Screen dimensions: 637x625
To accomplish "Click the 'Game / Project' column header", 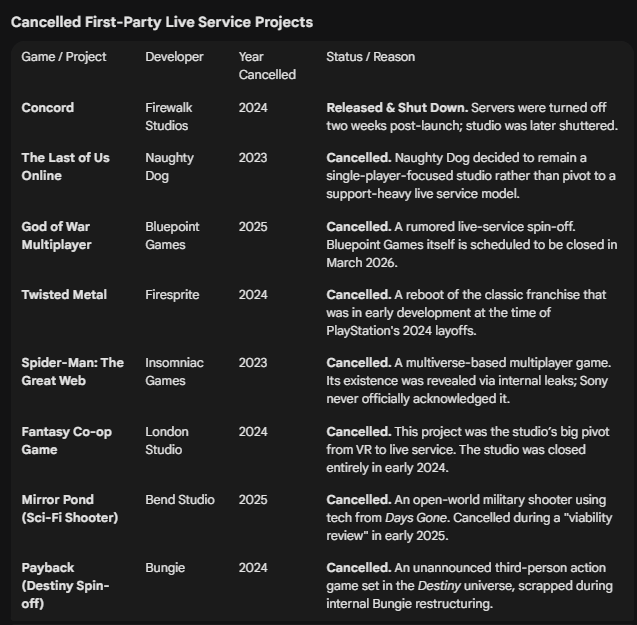I will (64, 57).
